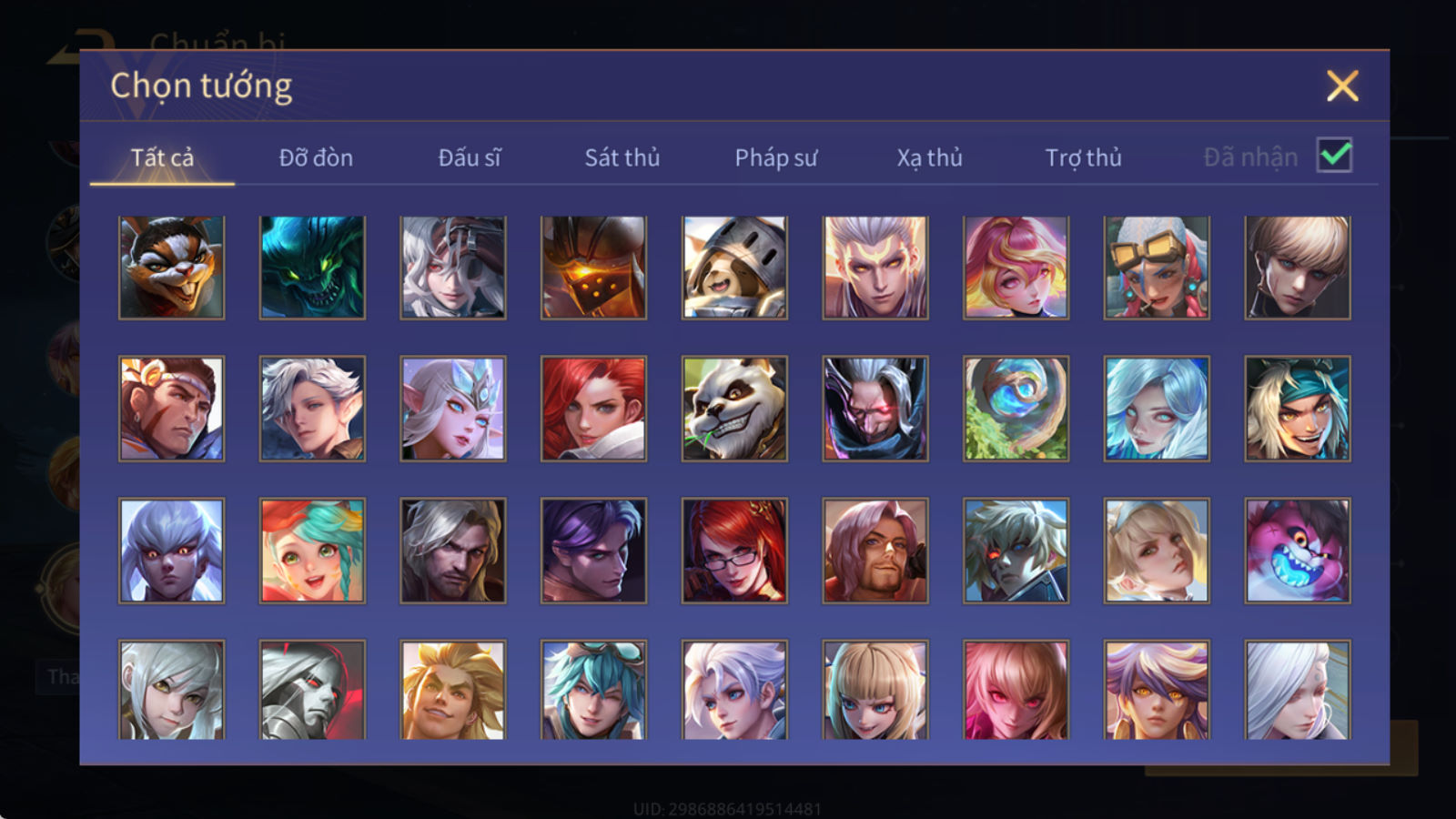Filter heroes by Xạ thủ

pyautogui.click(x=929, y=157)
